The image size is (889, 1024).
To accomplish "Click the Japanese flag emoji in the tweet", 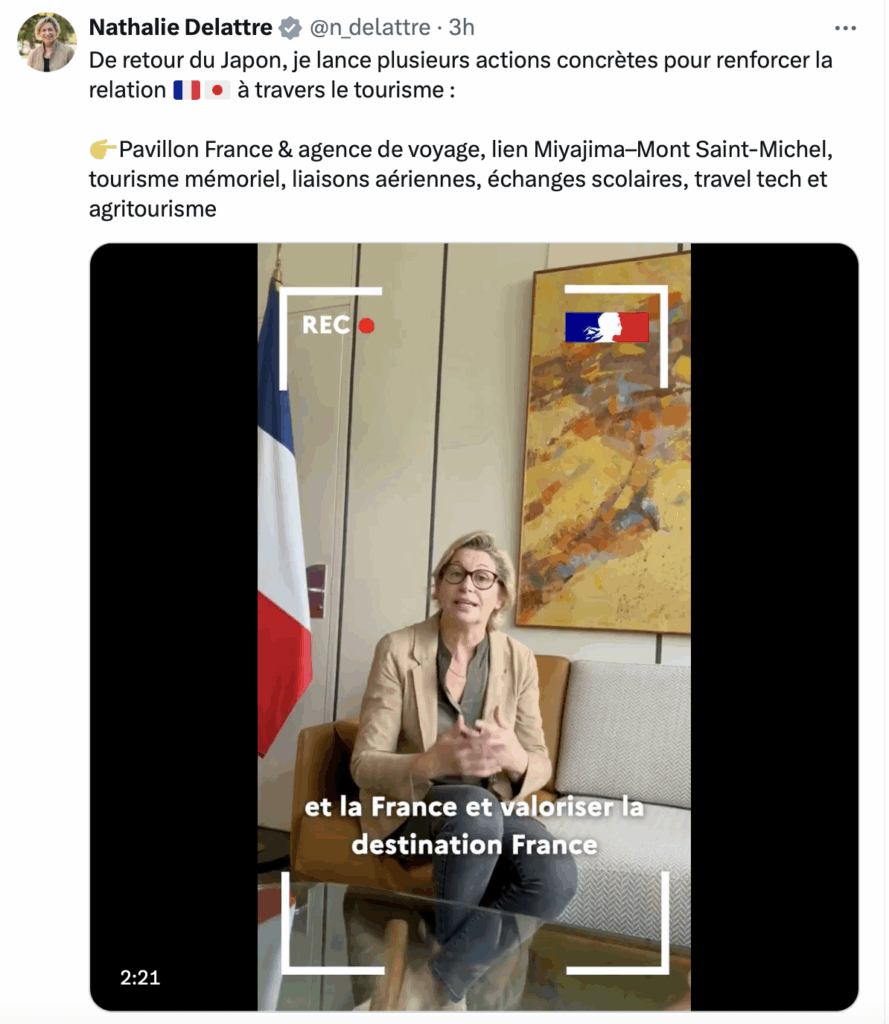I will pyautogui.click(x=217, y=90).
